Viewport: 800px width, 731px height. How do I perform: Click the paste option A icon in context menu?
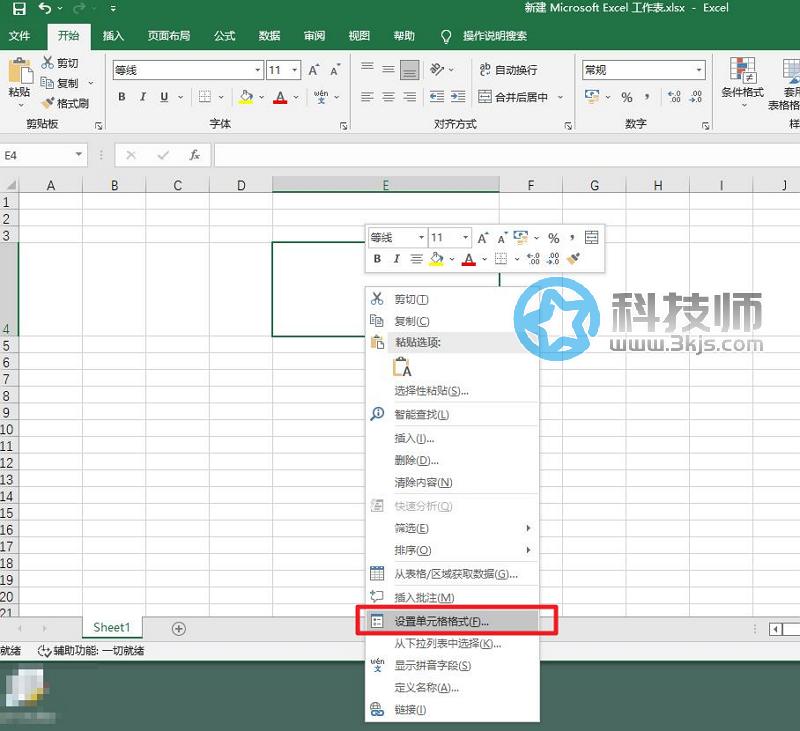click(x=402, y=367)
